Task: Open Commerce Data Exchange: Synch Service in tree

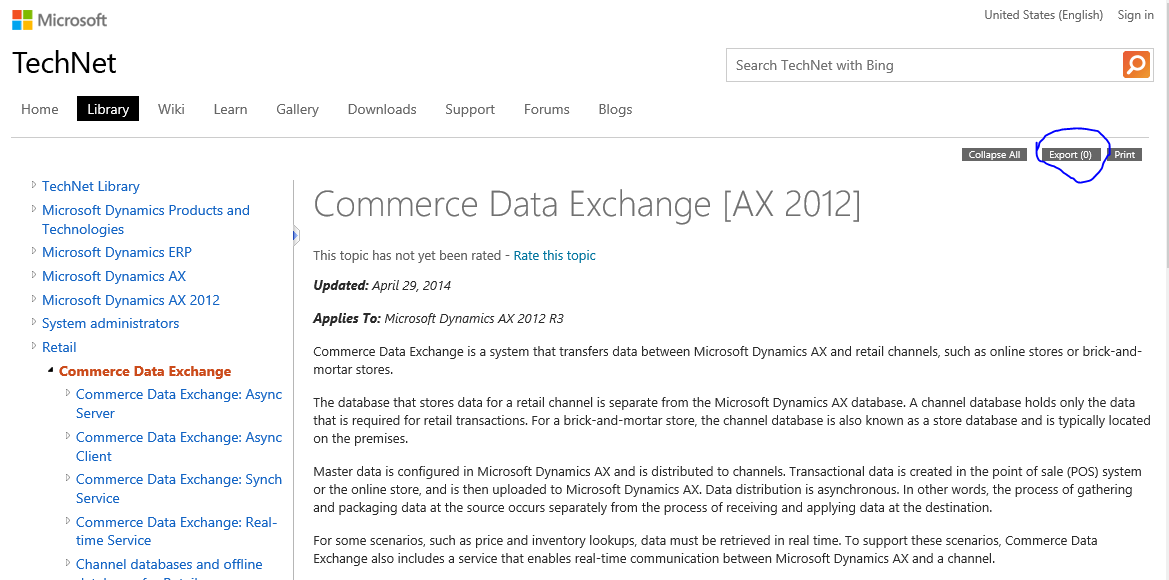Action: point(179,488)
